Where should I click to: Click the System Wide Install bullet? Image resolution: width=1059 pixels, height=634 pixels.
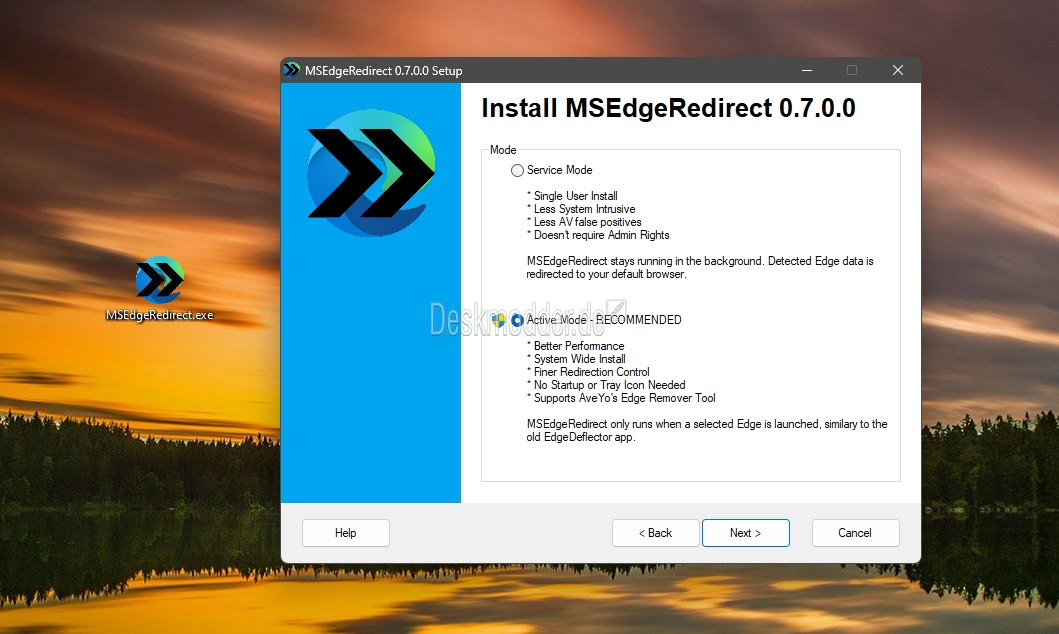click(x=577, y=359)
